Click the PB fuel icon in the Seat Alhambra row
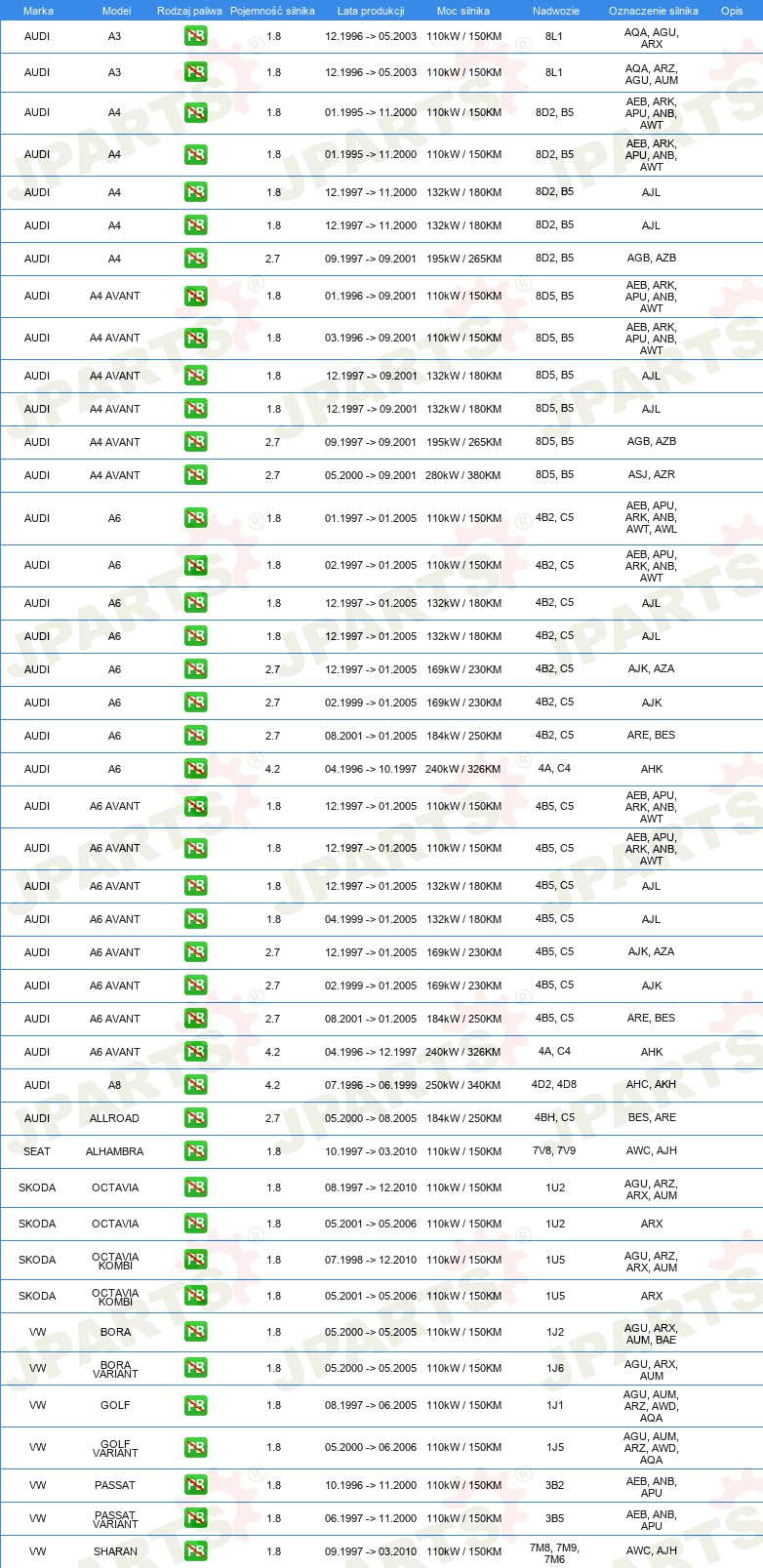The height and width of the screenshot is (1568, 763). point(196,1151)
